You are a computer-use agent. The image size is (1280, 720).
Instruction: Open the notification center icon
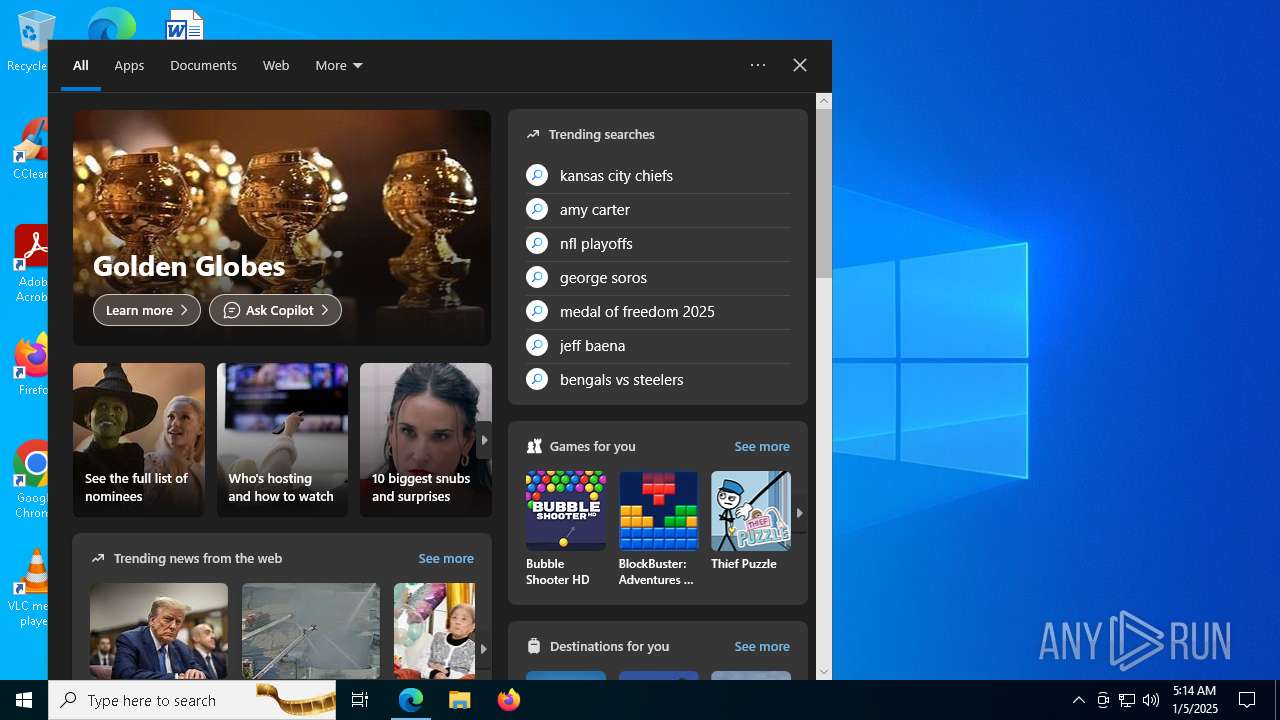(1247, 700)
